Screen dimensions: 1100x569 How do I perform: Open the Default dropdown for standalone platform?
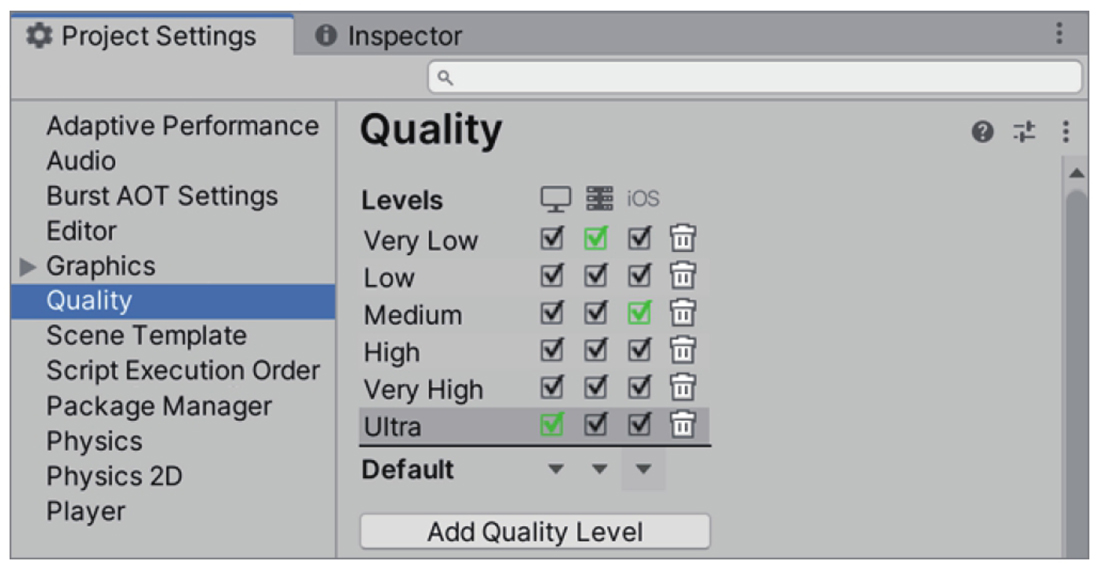point(556,469)
